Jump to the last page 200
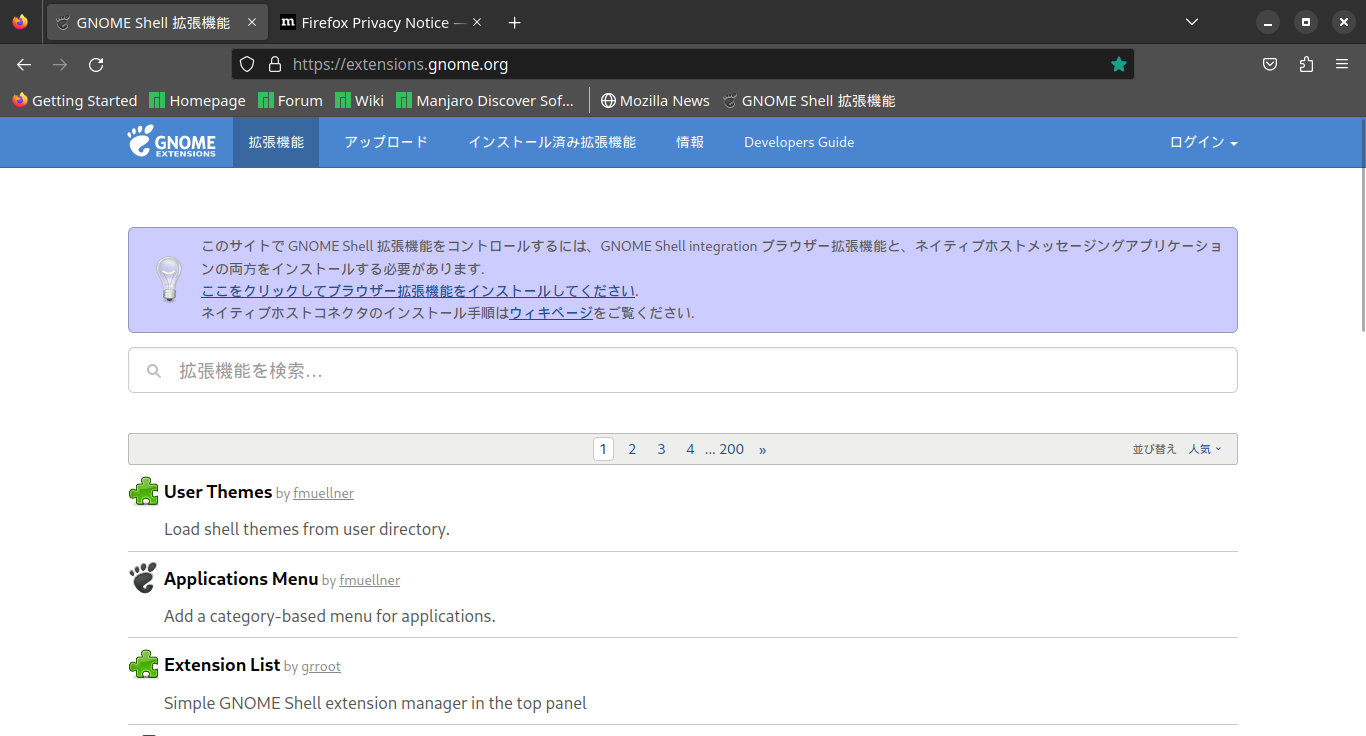This screenshot has width=1366, height=736. pyautogui.click(x=732, y=449)
